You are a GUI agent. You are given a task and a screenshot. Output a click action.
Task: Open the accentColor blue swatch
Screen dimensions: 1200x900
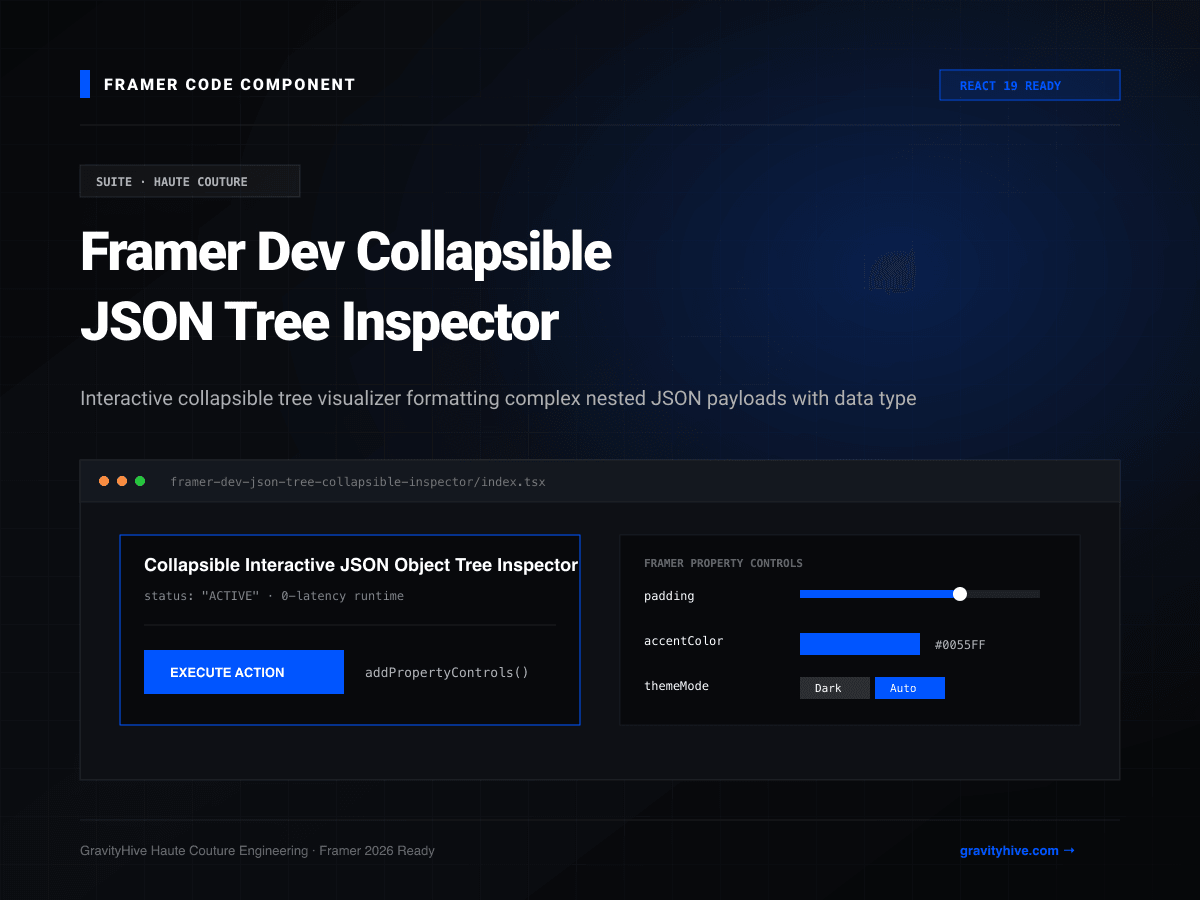(x=860, y=644)
